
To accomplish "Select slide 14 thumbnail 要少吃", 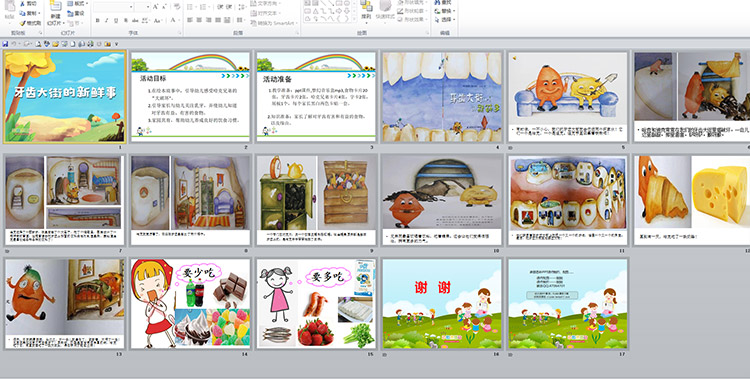I will (190, 303).
